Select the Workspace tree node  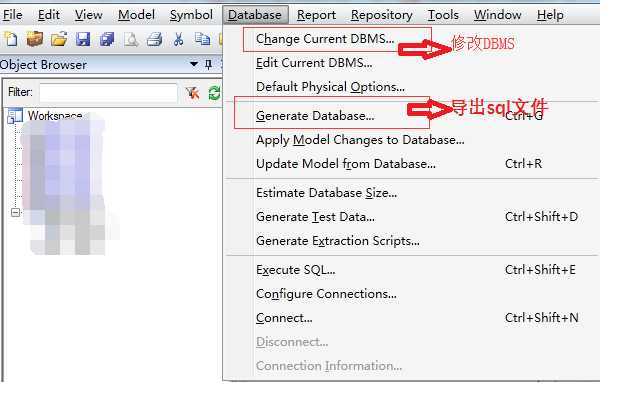point(55,116)
